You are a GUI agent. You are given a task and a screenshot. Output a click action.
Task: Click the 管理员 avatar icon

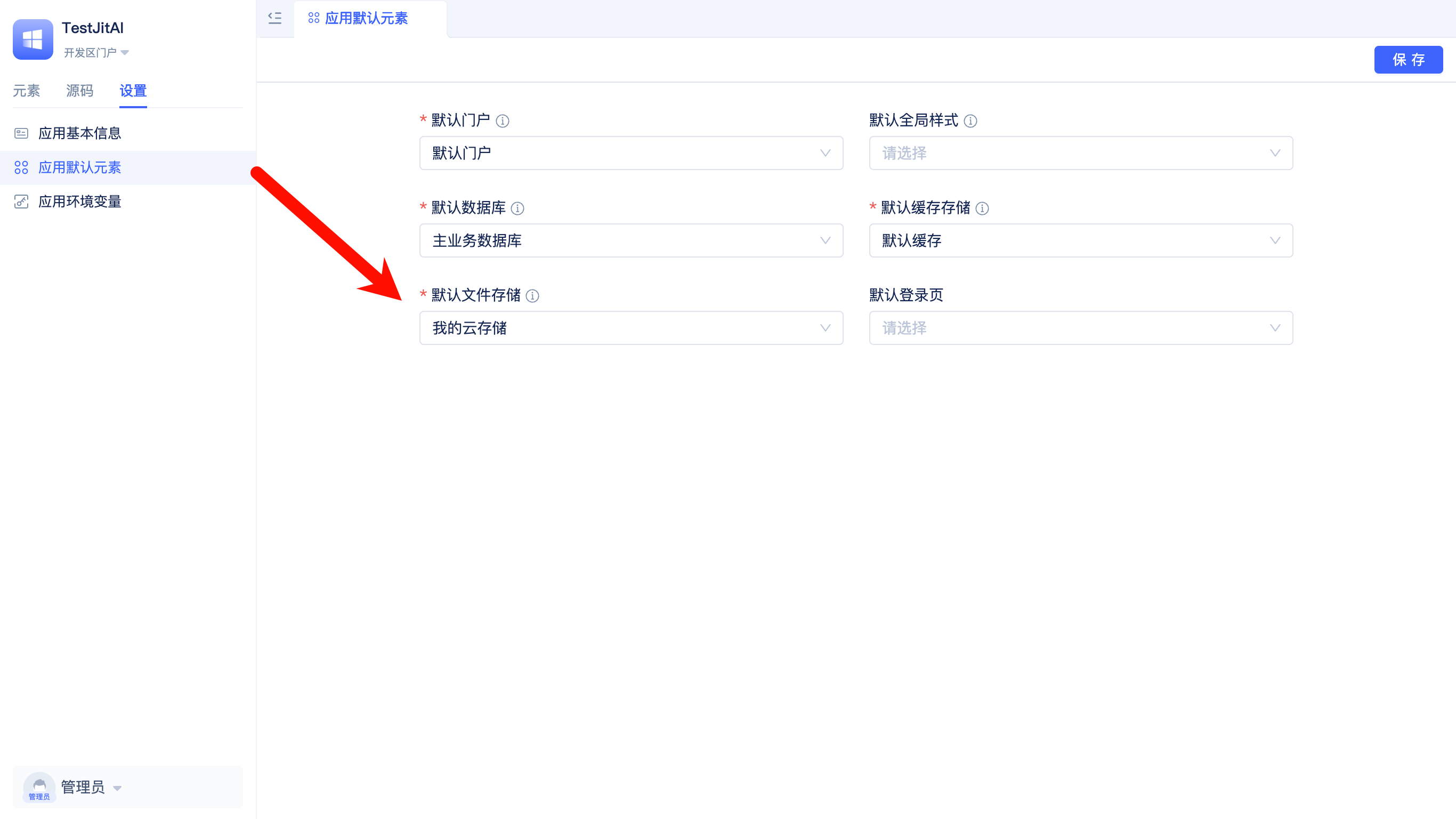[x=39, y=787]
